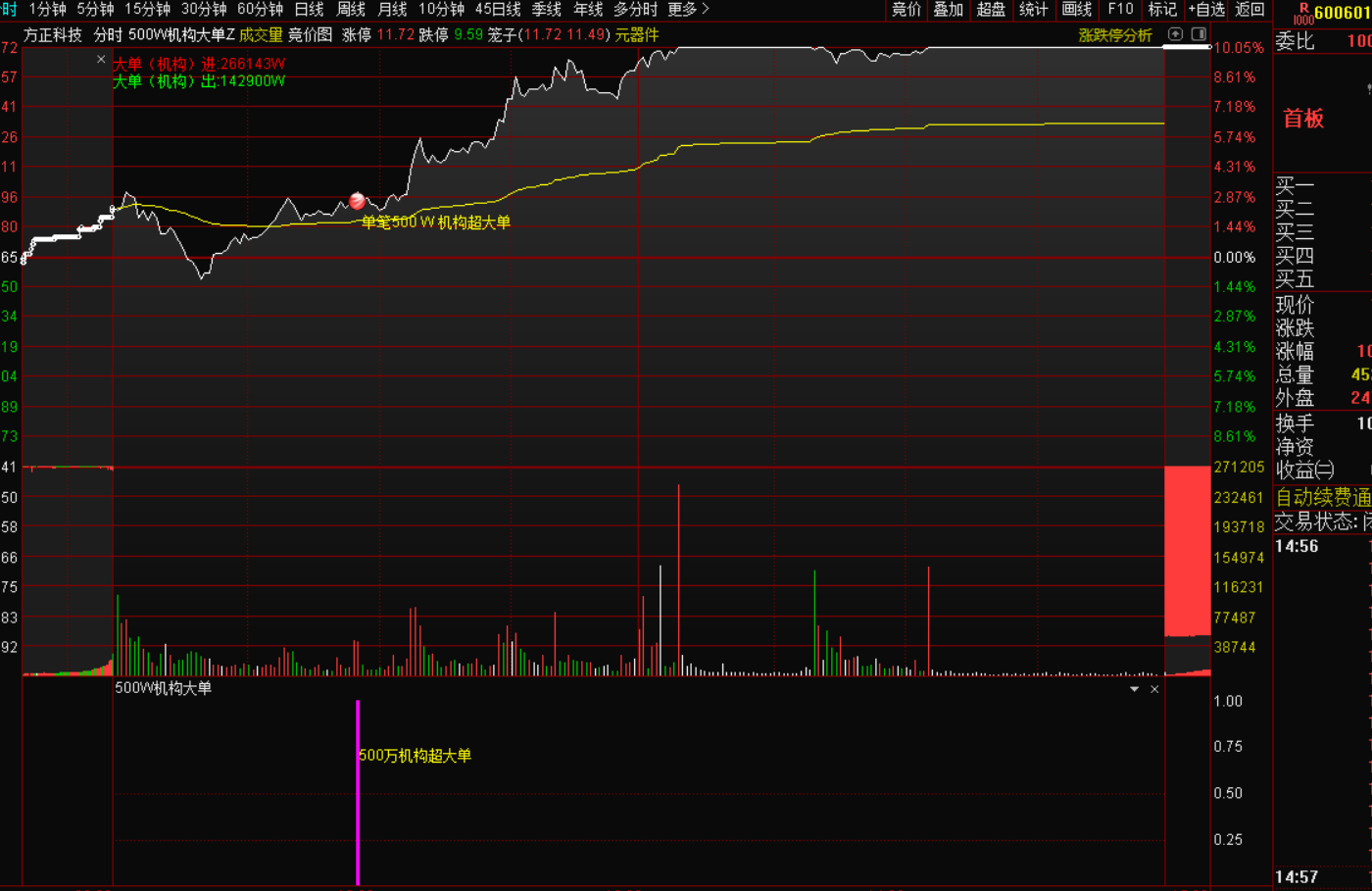This screenshot has width=1372, height=891.
Task: Open F10 company information
Action: (x=1120, y=10)
